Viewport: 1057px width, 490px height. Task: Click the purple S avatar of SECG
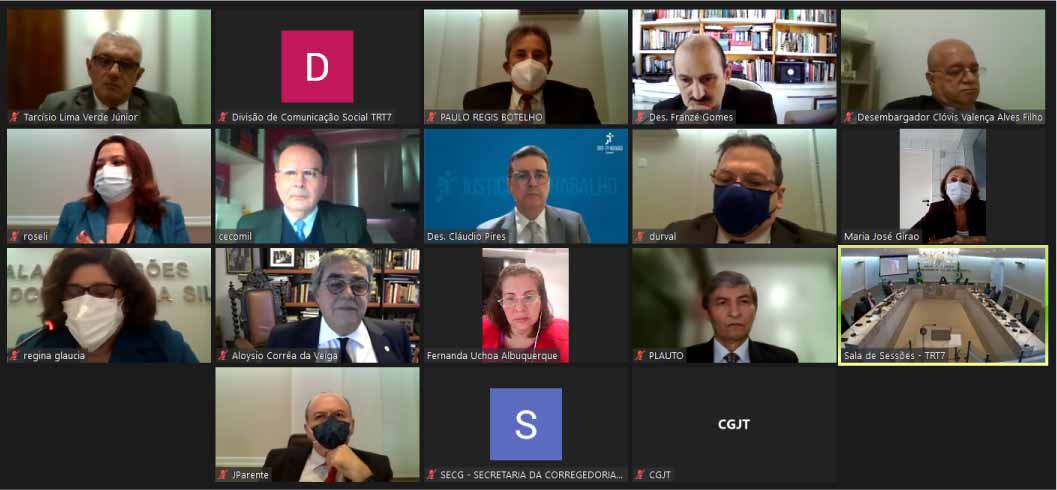pos(526,424)
